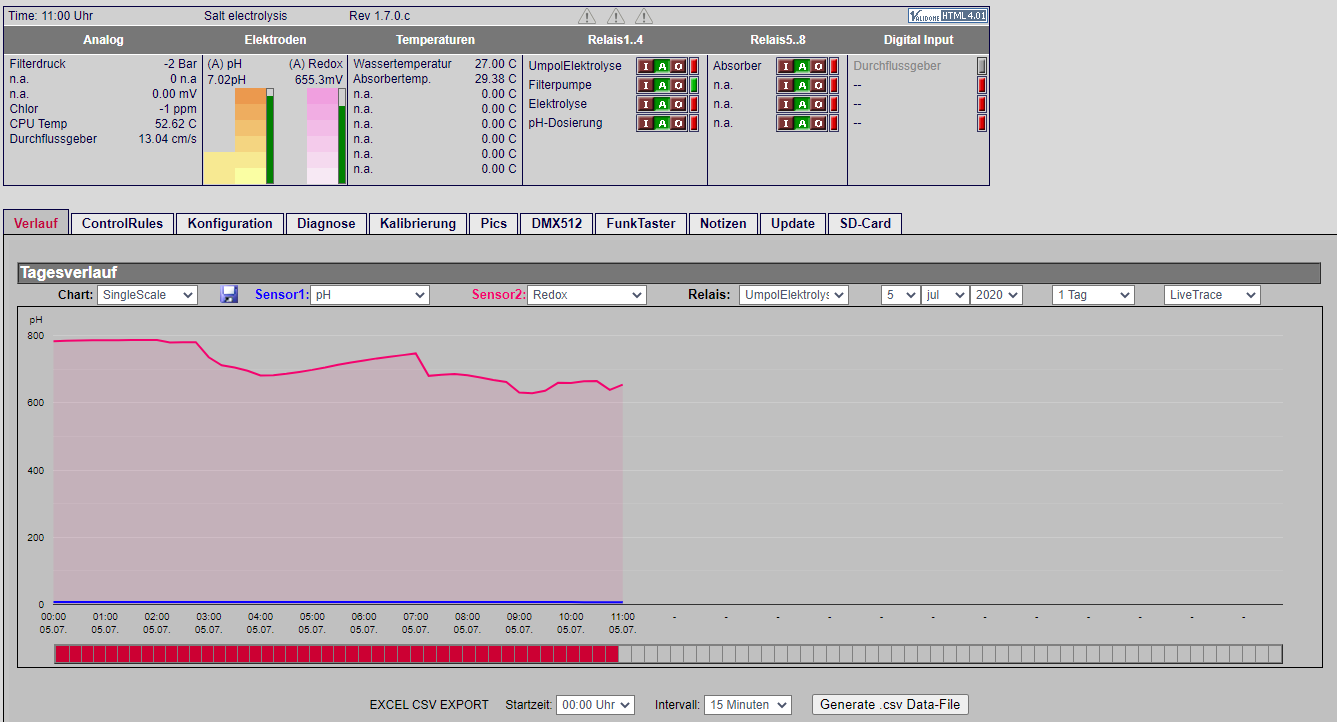Select the Verlauf tab

(36, 223)
